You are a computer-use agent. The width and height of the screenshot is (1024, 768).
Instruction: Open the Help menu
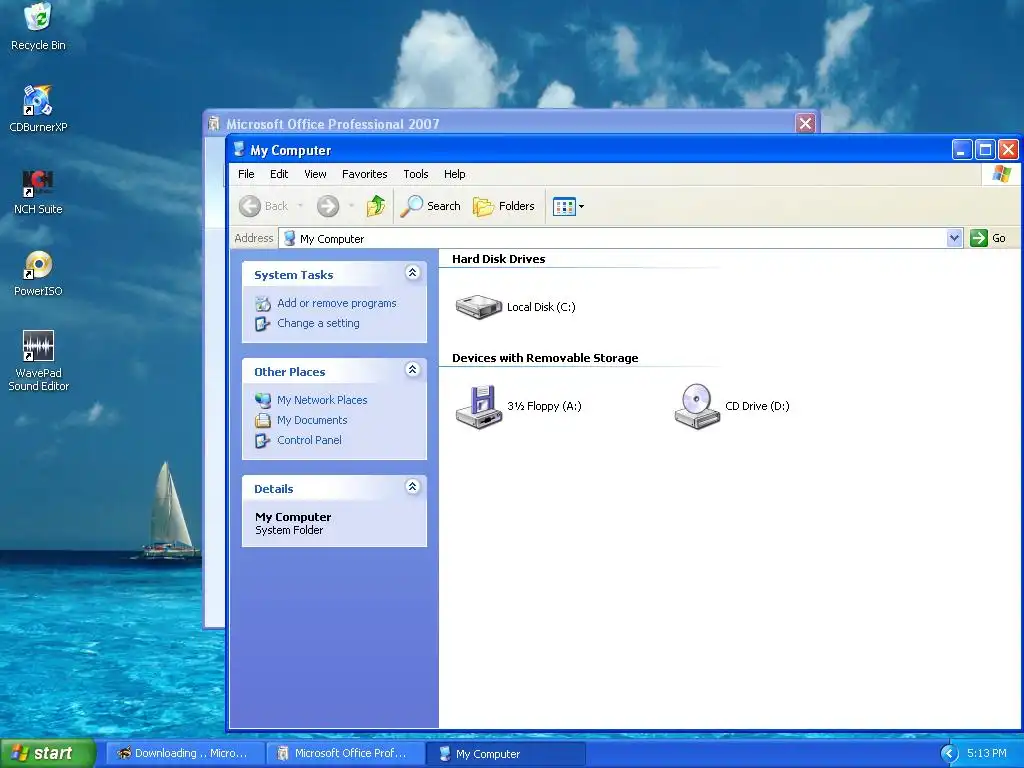pyautogui.click(x=455, y=174)
